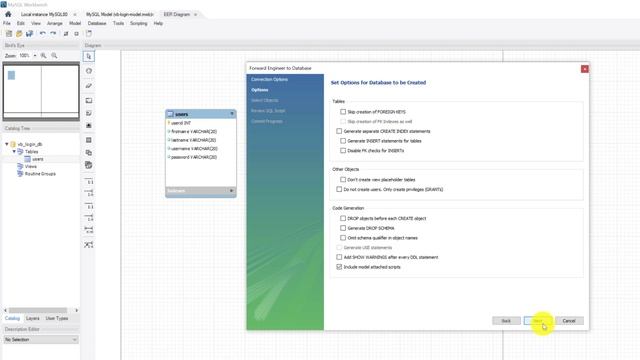This screenshot has width=640, height=360.
Task: Click the catalog tree scroll right arrow
Action: [76, 311]
